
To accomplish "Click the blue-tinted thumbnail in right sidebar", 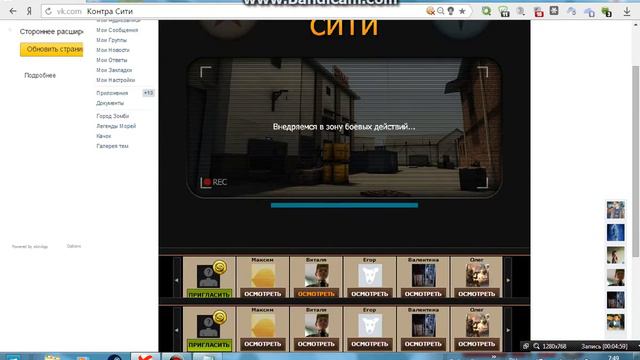I will click(616, 233).
